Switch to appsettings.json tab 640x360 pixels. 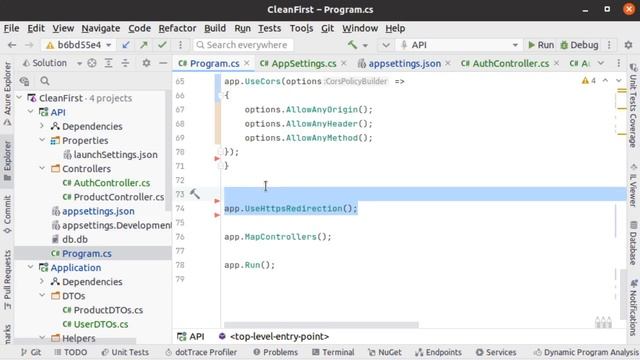[404, 64]
